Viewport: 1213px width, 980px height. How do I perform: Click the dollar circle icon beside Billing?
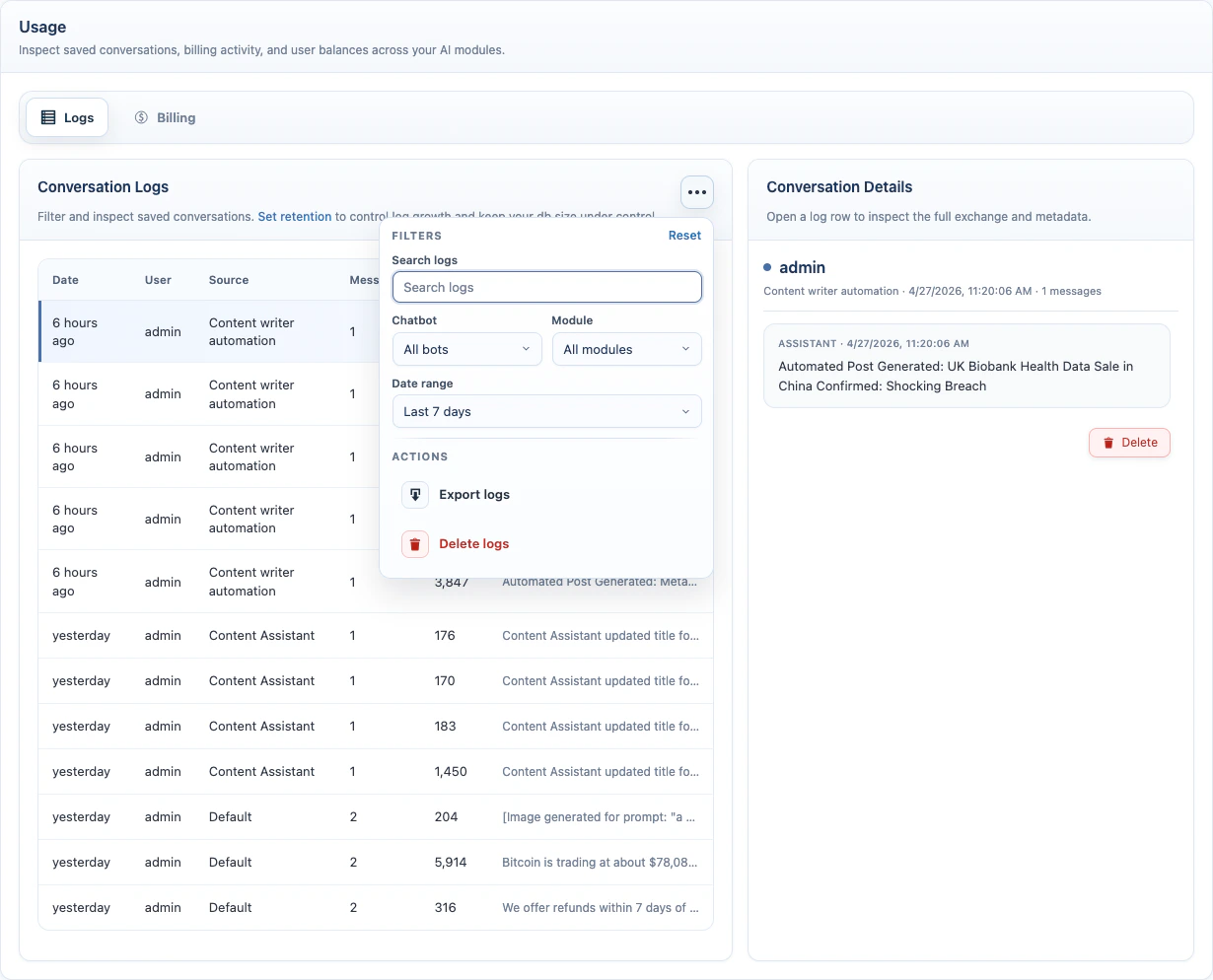140,116
